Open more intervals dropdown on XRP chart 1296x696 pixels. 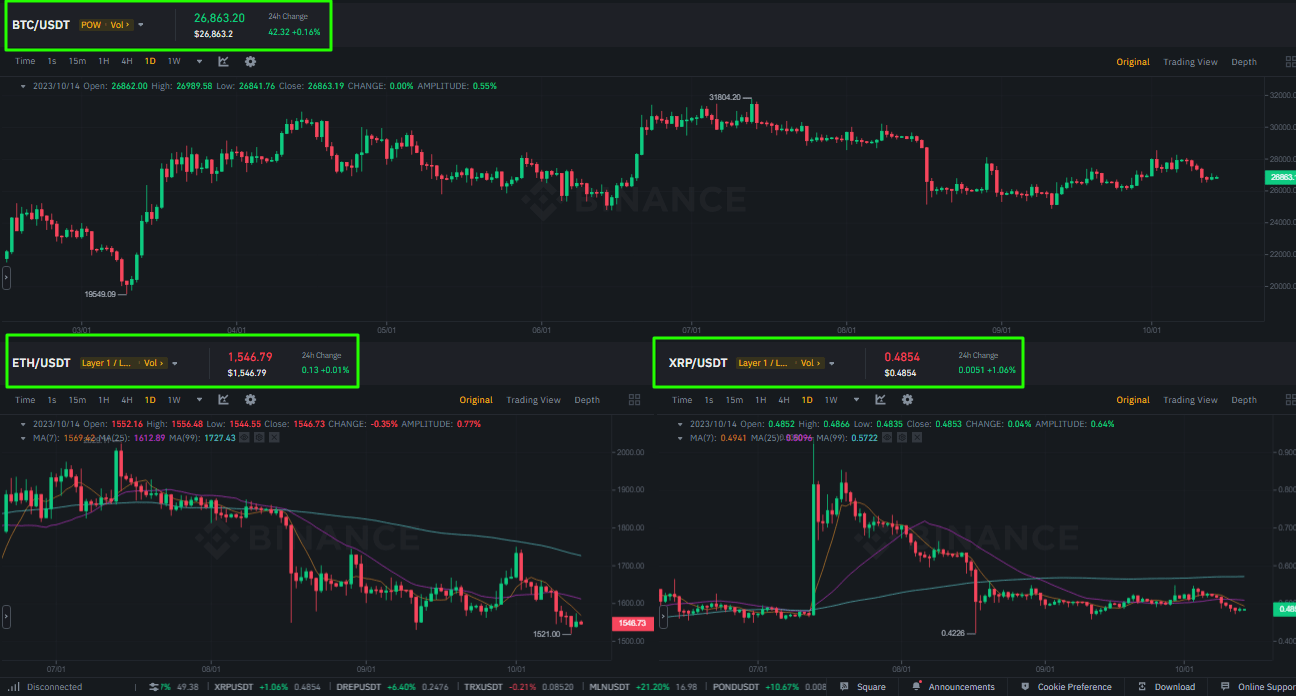856,400
